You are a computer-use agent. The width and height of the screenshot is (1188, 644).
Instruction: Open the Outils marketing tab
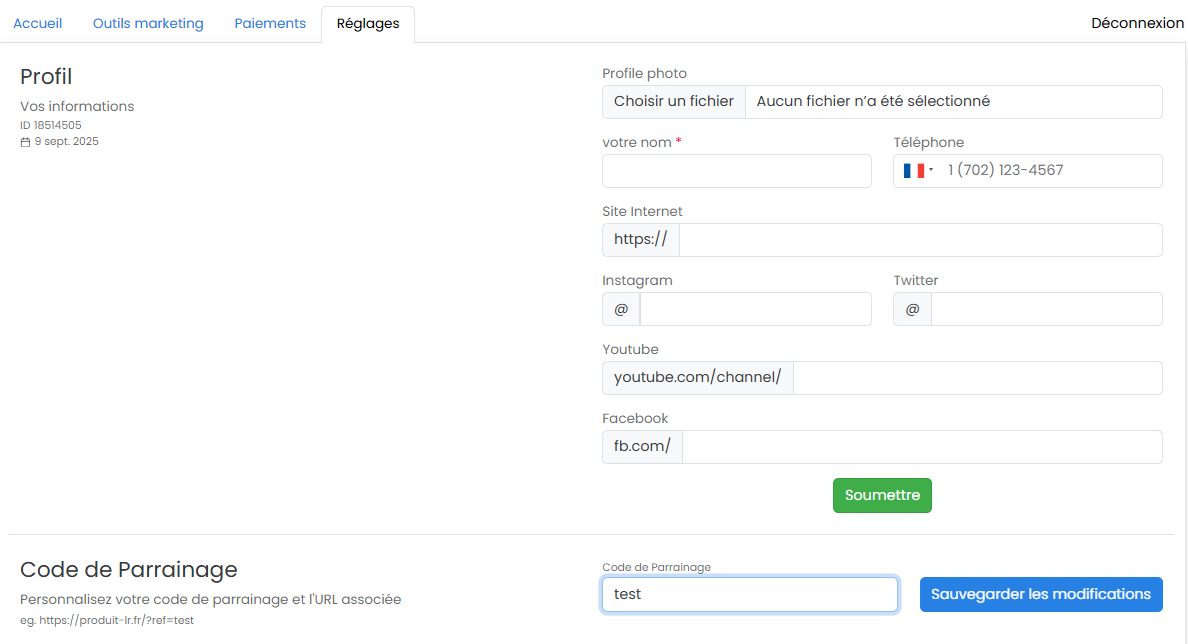147,22
